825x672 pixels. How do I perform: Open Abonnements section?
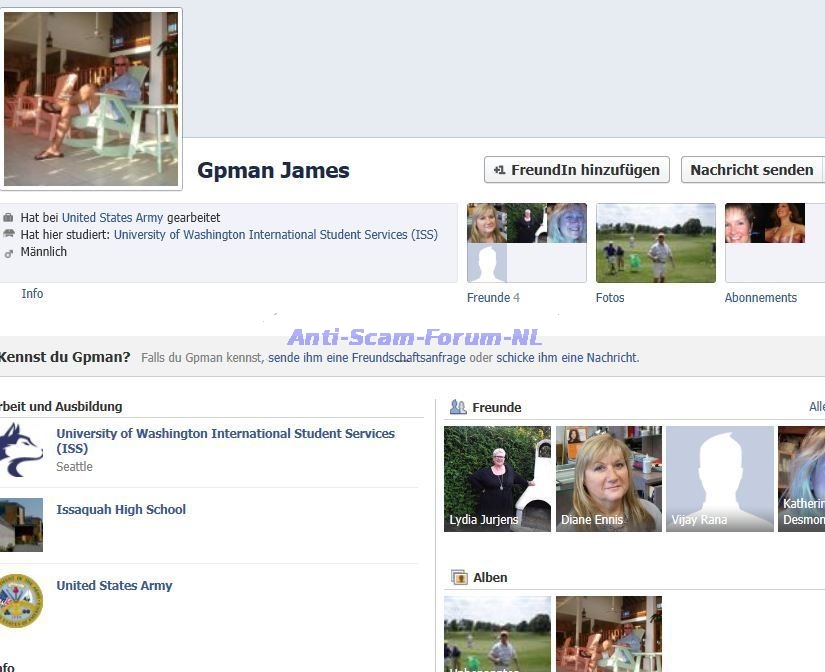[x=765, y=243]
